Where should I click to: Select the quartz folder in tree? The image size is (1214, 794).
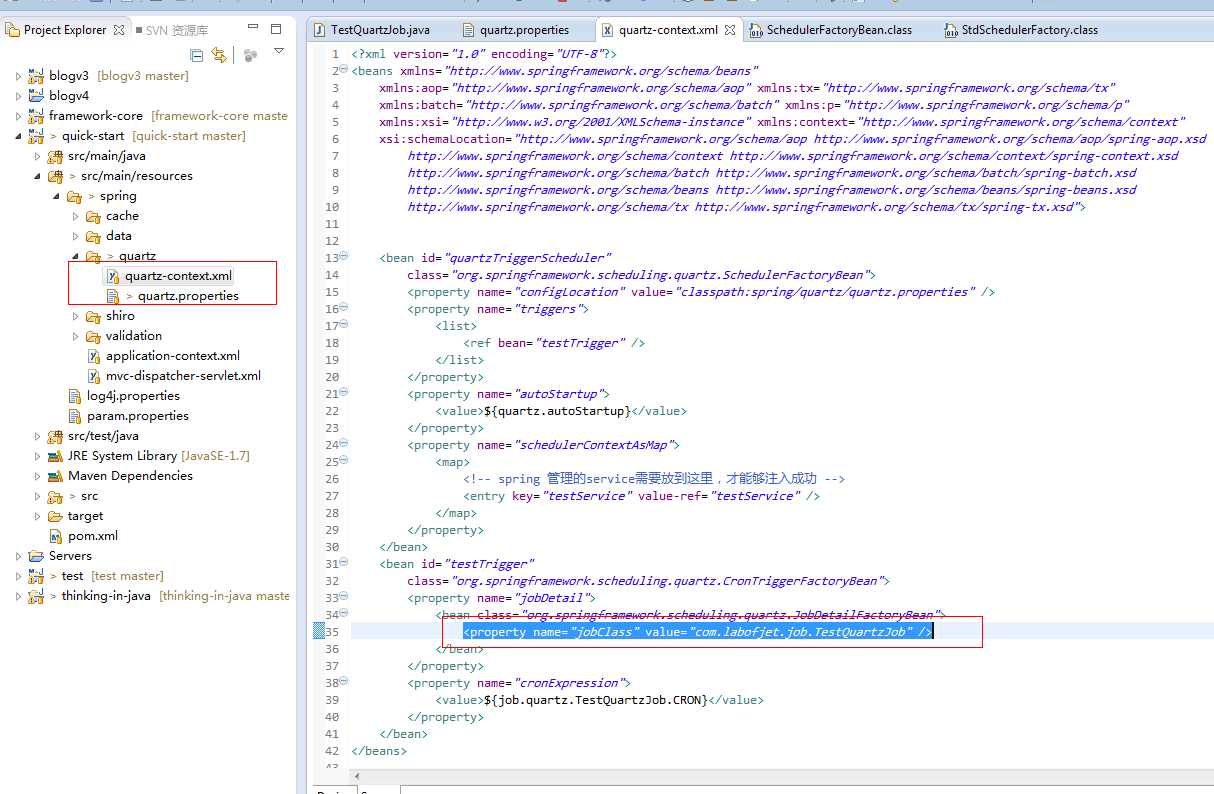[137, 256]
